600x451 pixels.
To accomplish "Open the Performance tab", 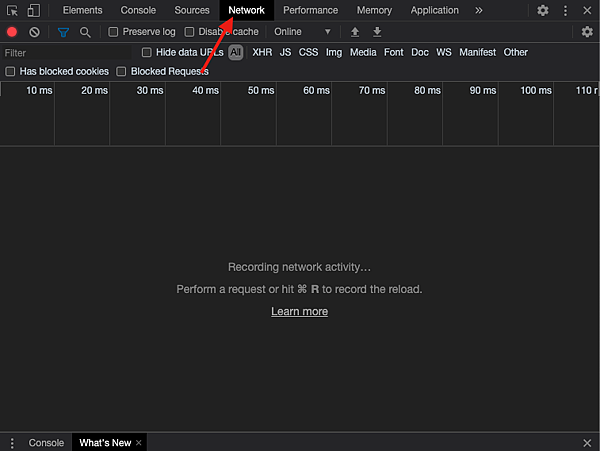I will (310, 10).
